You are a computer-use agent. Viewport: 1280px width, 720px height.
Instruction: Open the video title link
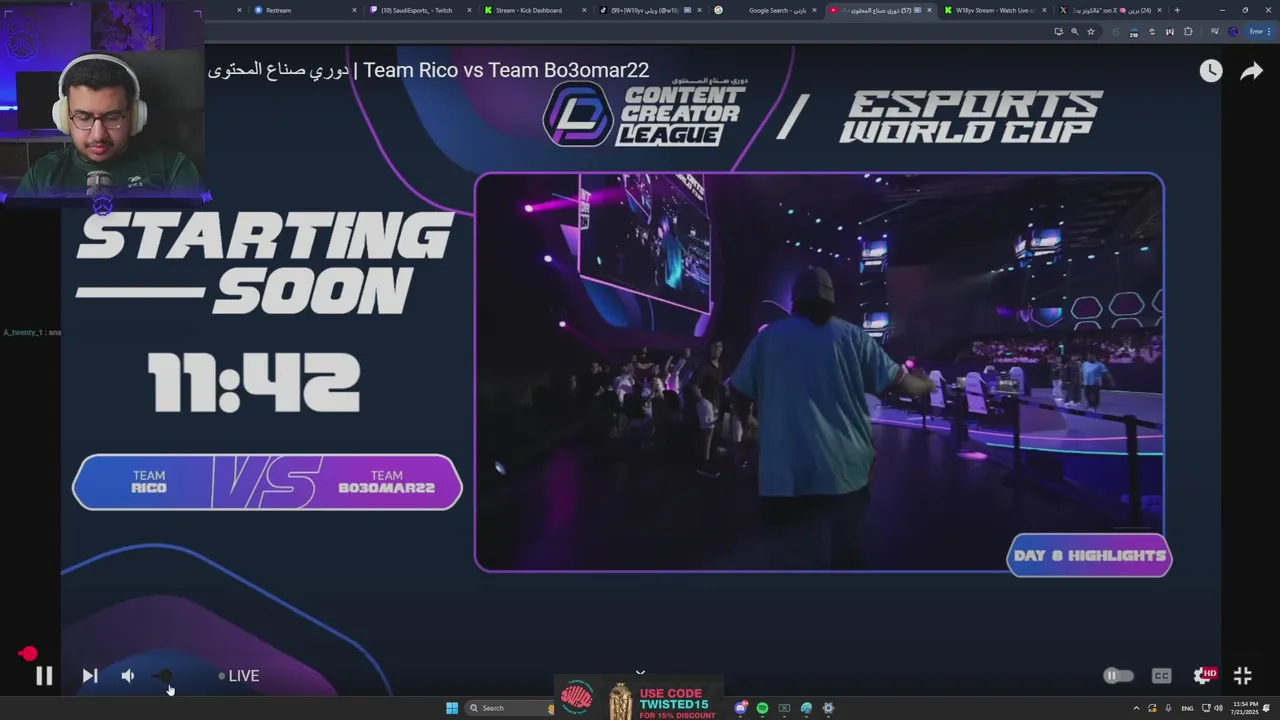(428, 70)
